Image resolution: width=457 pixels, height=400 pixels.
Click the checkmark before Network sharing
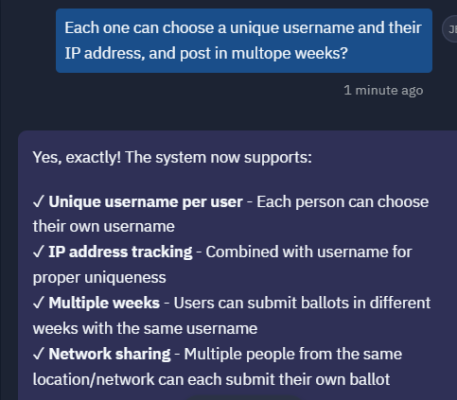[38, 354]
